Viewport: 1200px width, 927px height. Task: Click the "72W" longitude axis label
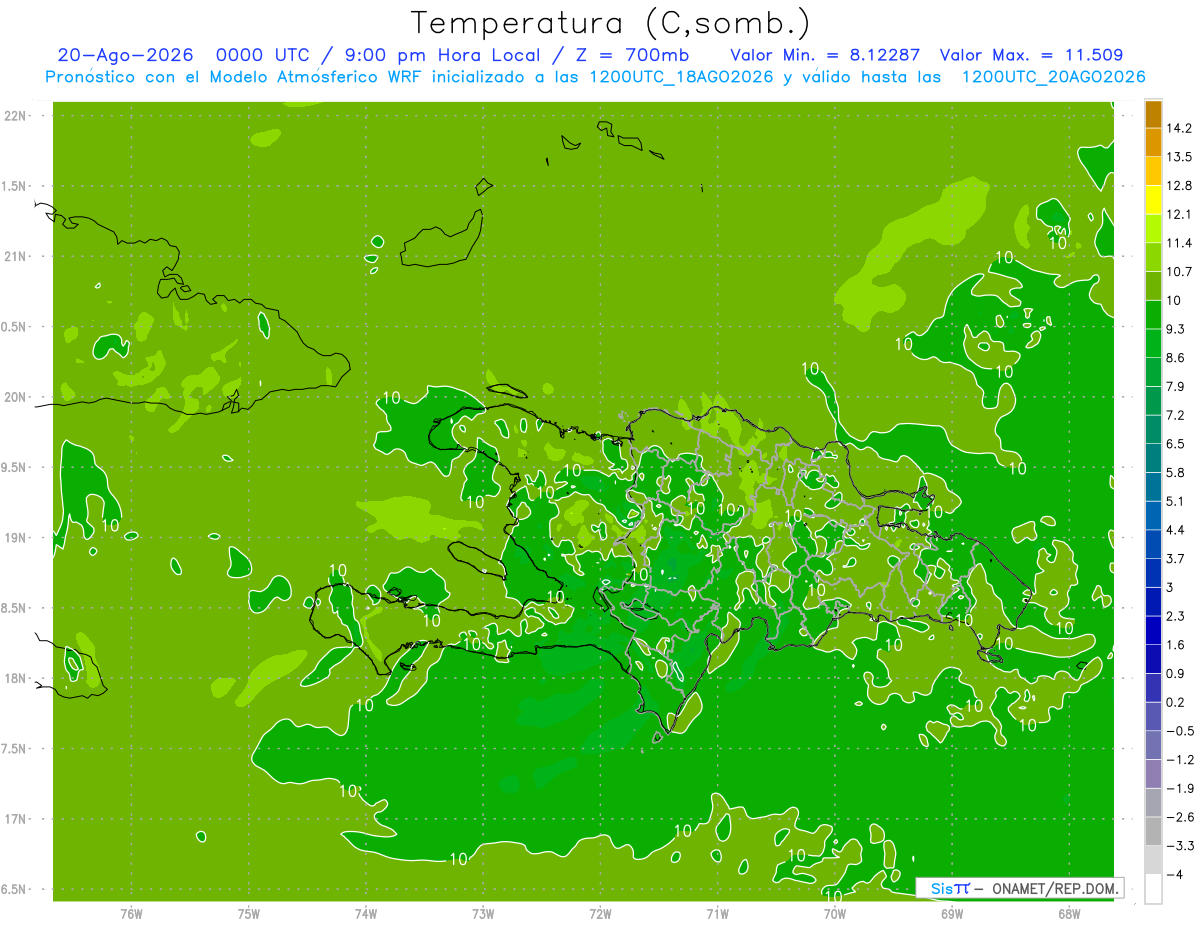point(600,913)
